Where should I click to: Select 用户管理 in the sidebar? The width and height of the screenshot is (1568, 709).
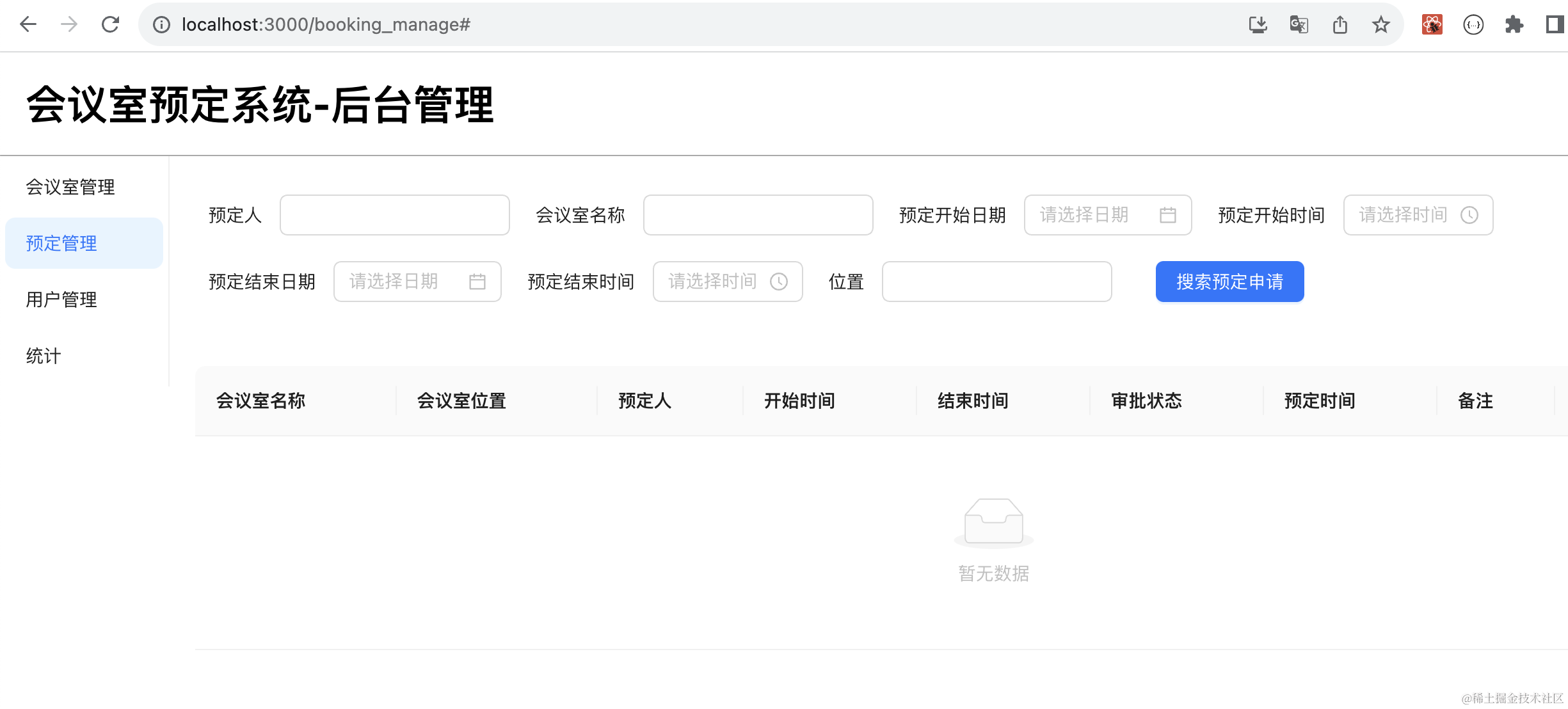[61, 299]
